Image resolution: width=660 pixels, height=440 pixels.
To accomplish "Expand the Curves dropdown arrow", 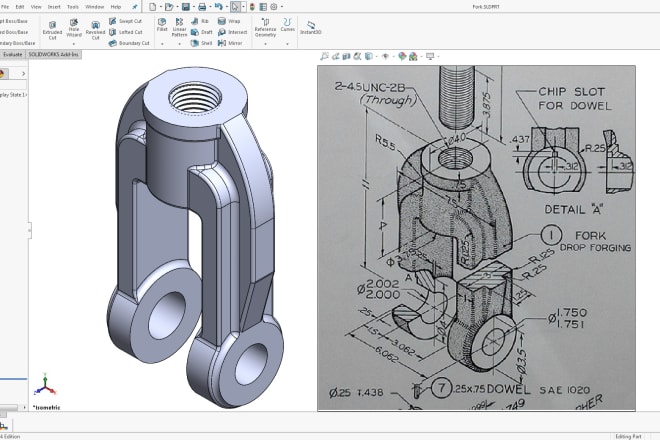I will 287,44.
